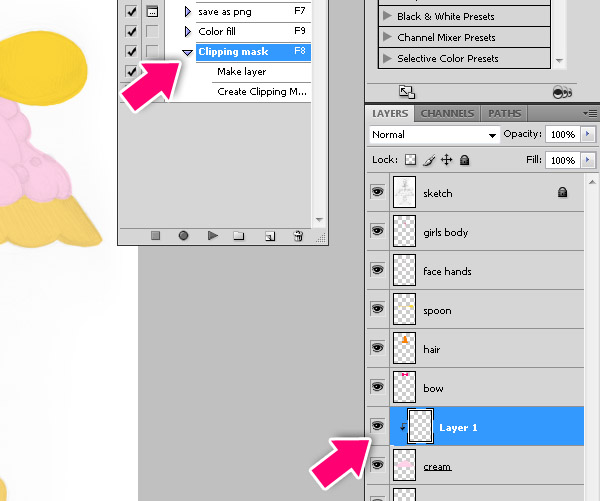Click the create new action icon
The width and height of the screenshot is (600, 501).
pyautogui.click(x=269, y=236)
